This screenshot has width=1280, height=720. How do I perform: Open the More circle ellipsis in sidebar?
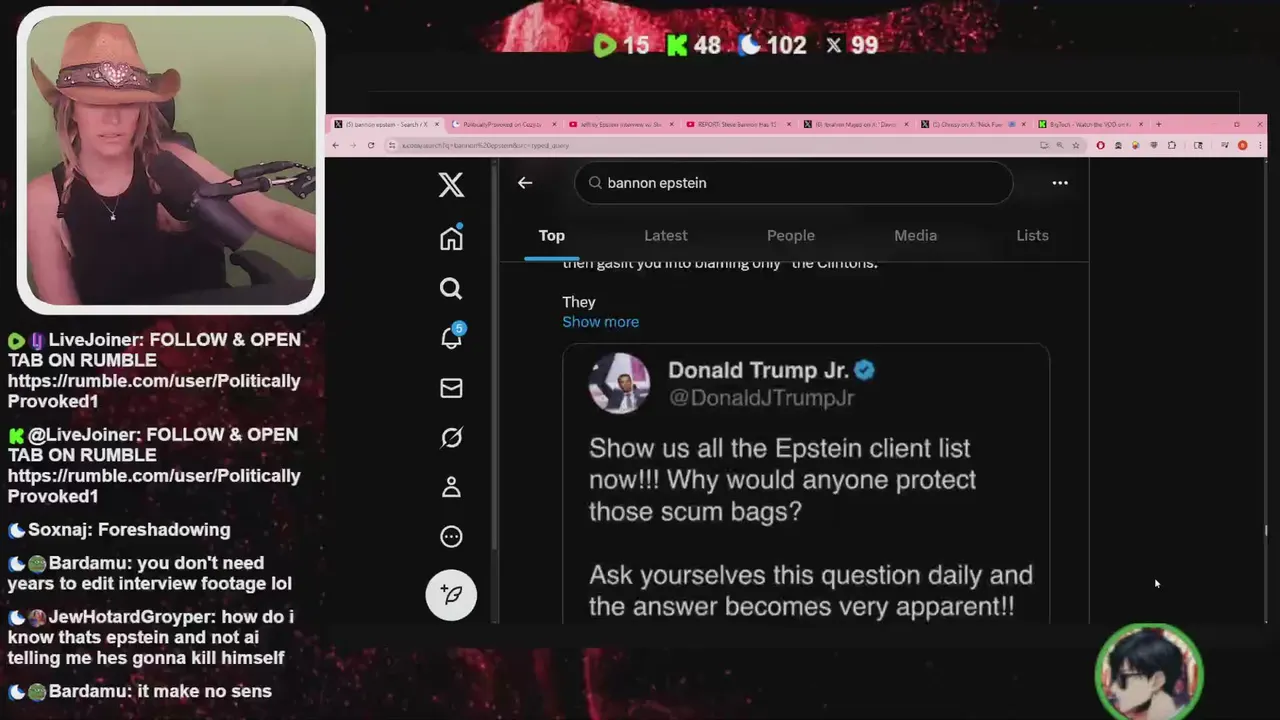point(451,537)
